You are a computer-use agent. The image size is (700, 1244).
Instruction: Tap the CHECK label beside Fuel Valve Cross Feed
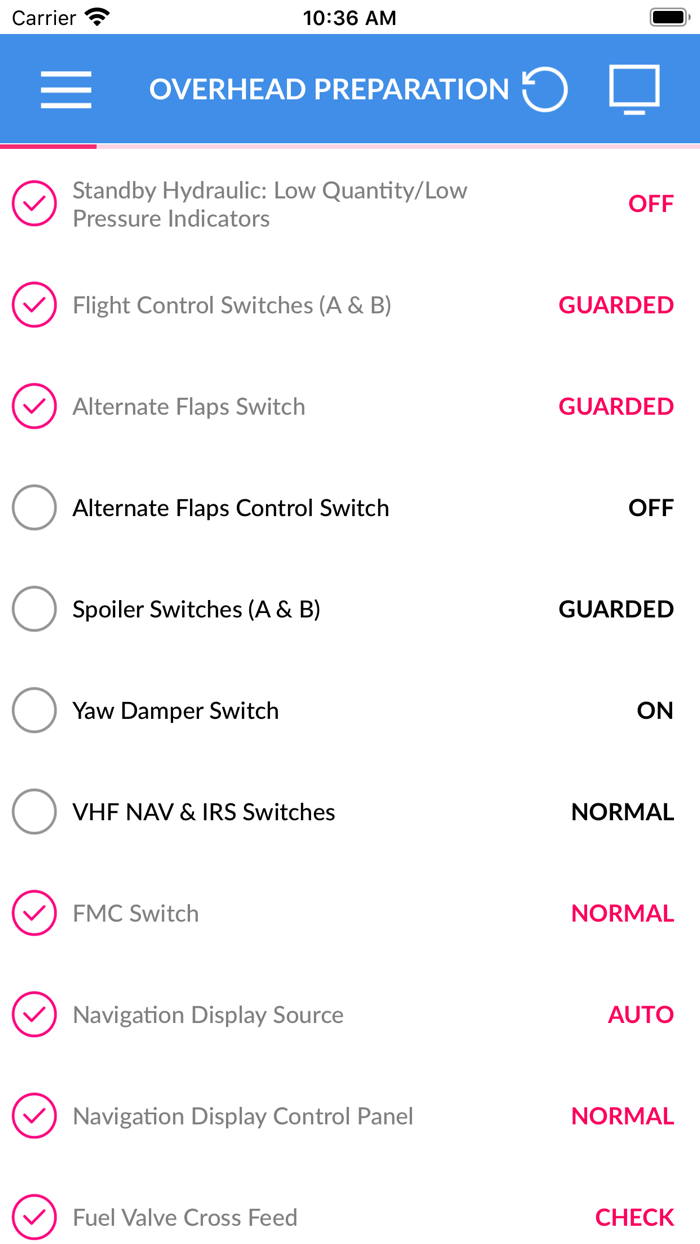634,1217
